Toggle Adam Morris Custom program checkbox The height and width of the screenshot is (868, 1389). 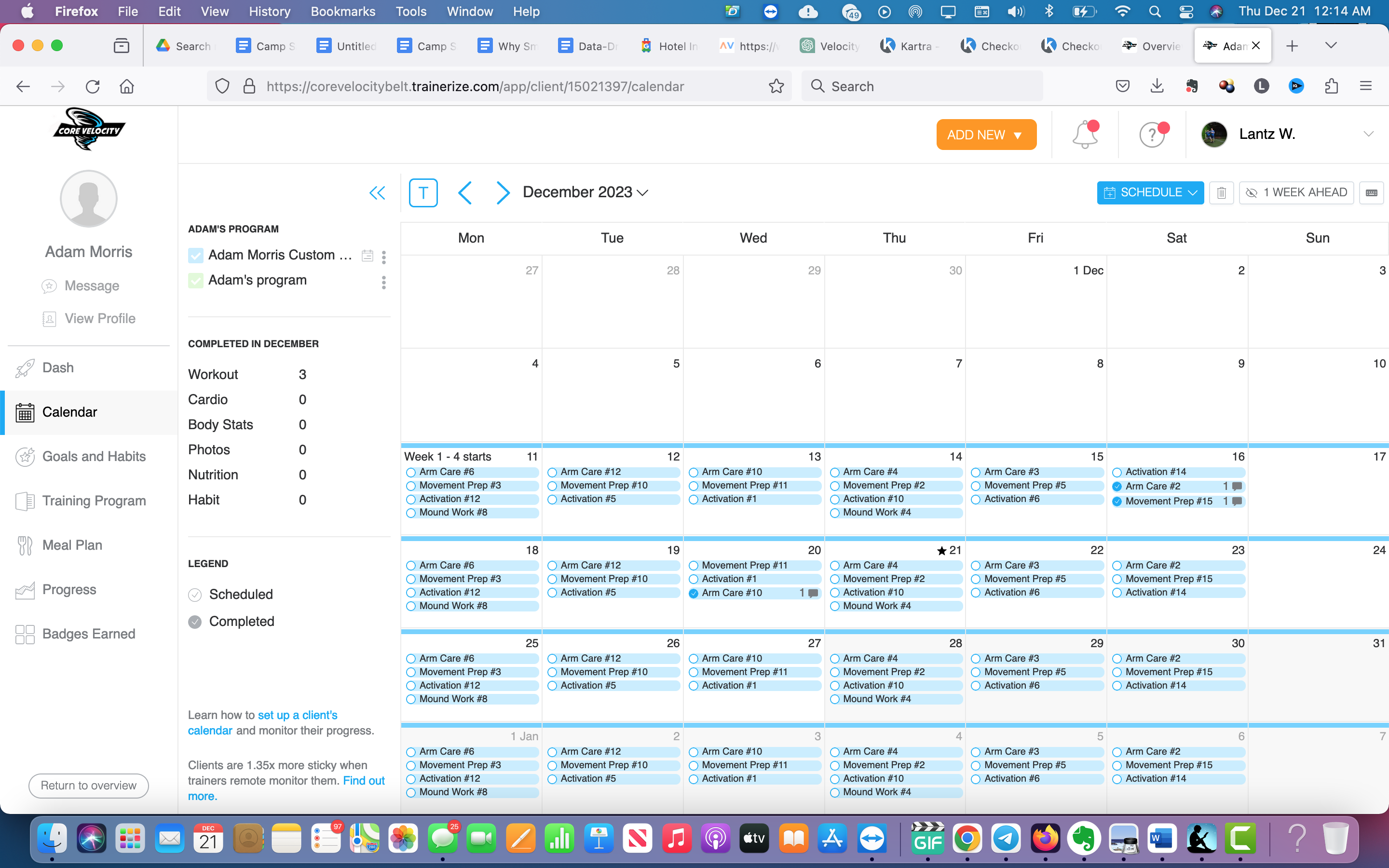pyautogui.click(x=196, y=256)
